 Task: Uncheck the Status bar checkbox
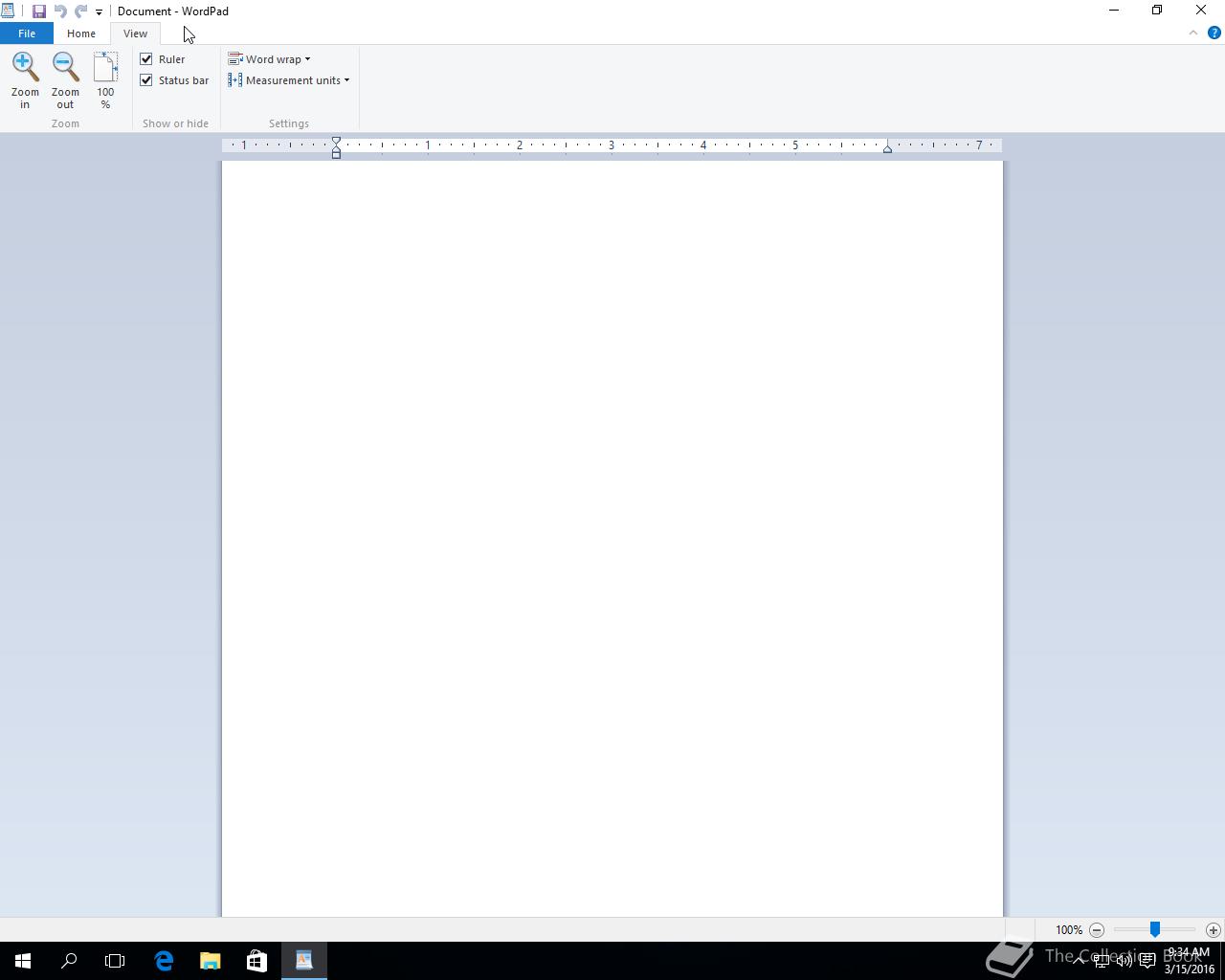146,80
